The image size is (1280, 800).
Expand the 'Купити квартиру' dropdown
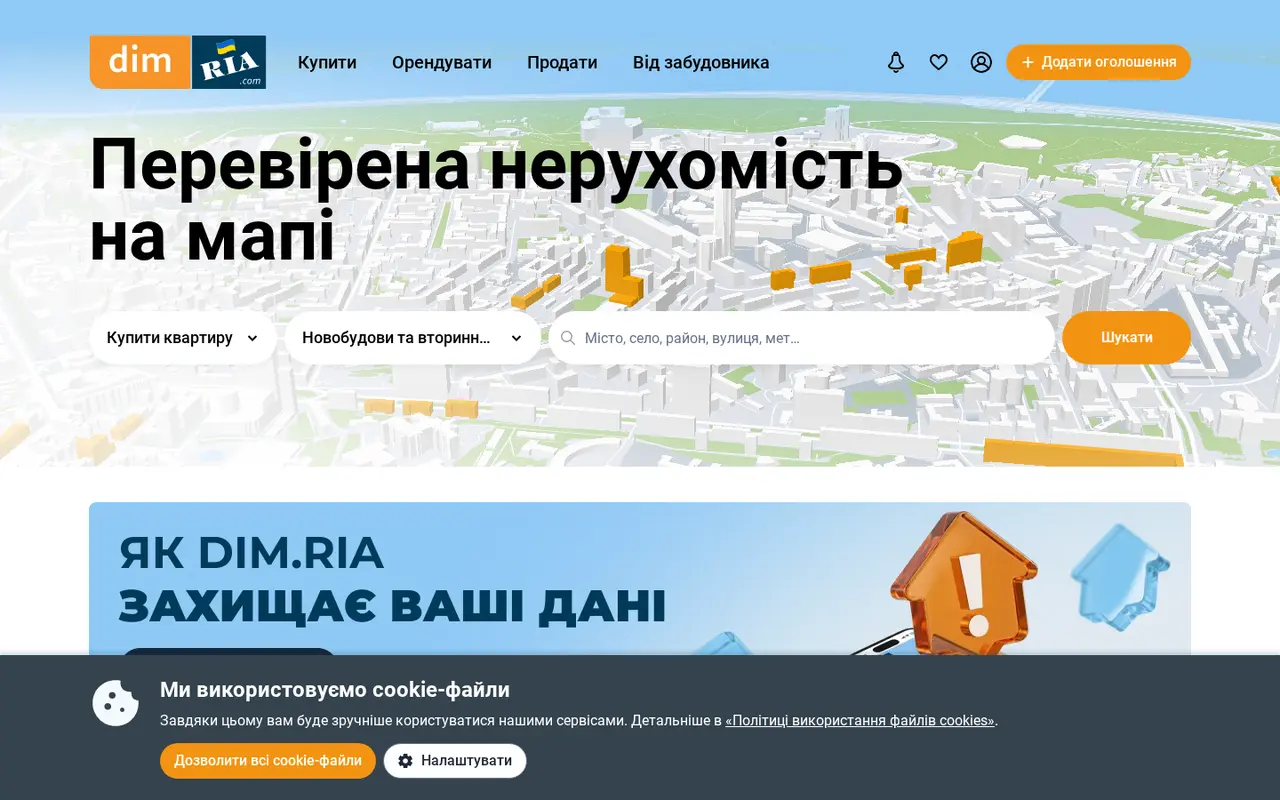(x=183, y=338)
